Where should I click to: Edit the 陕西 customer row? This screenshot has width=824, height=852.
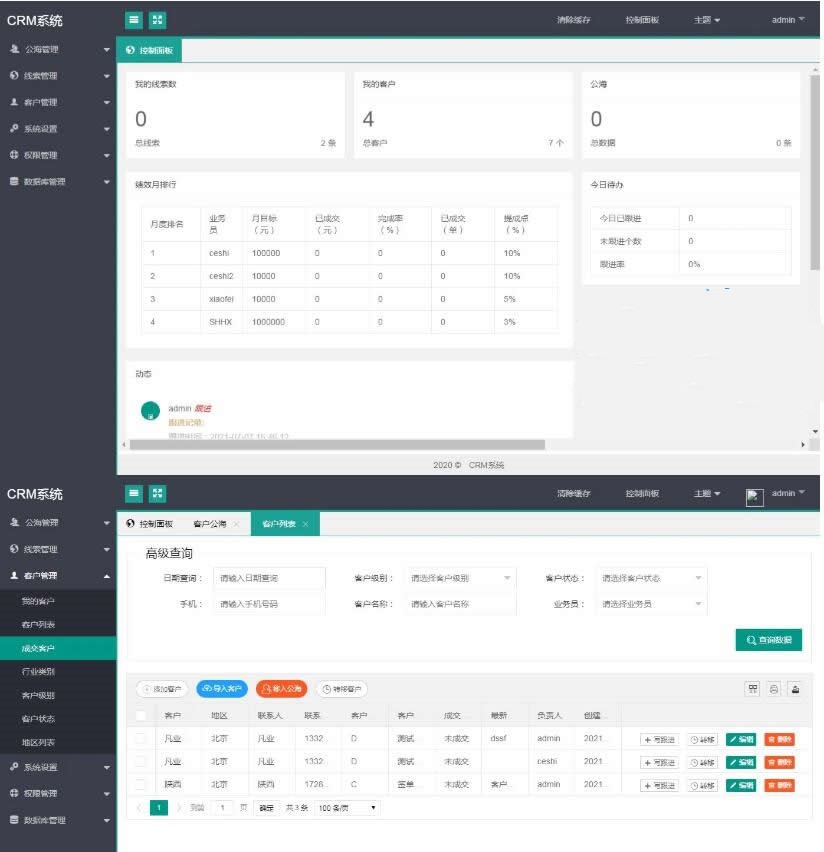pyautogui.click(x=741, y=785)
